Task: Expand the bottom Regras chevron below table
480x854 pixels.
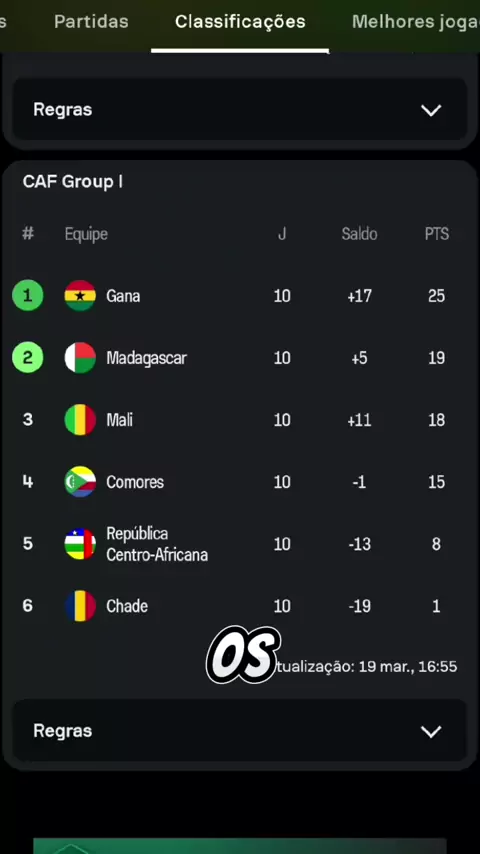Action: click(431, 732)
